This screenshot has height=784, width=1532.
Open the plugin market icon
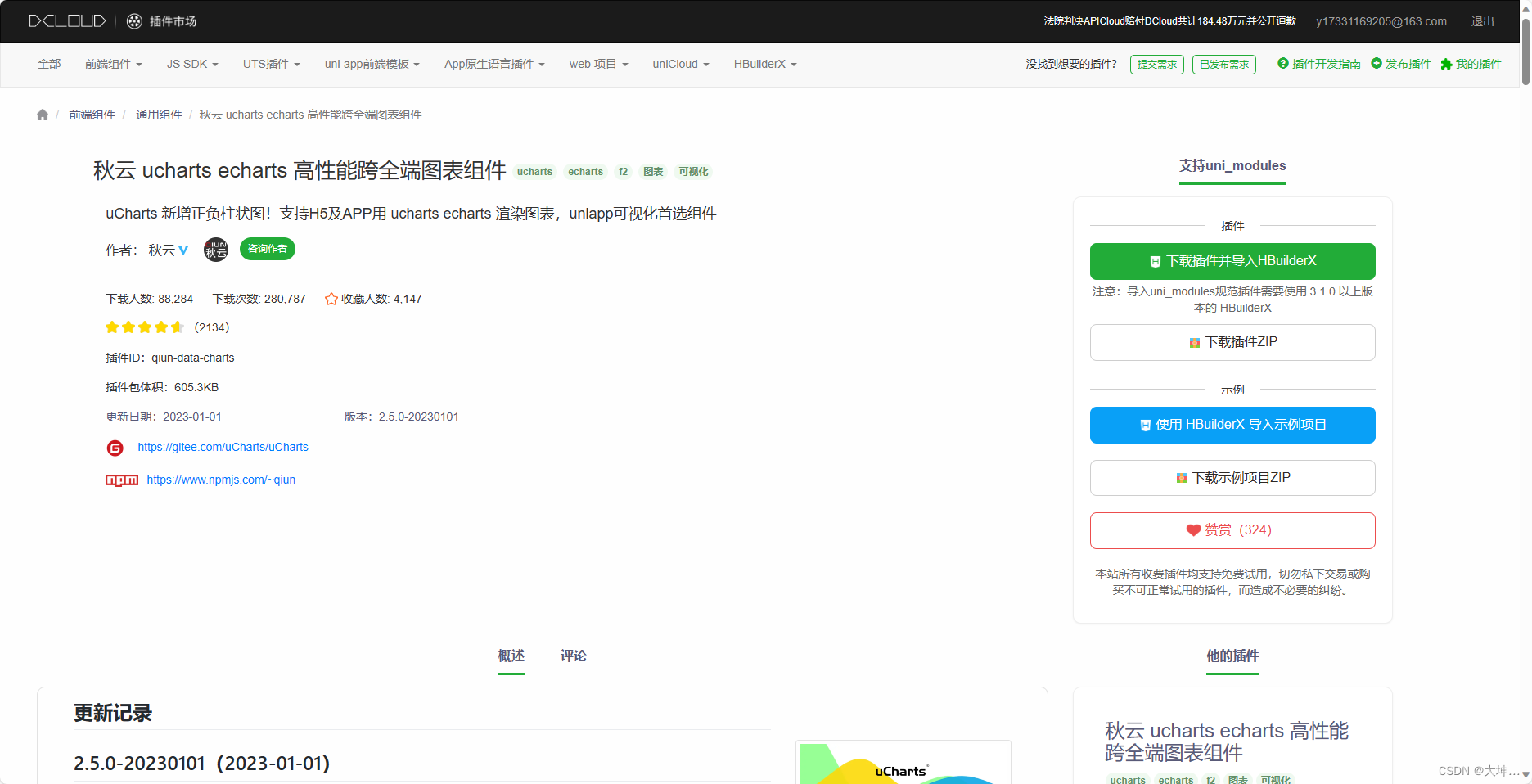click(134, 21)
